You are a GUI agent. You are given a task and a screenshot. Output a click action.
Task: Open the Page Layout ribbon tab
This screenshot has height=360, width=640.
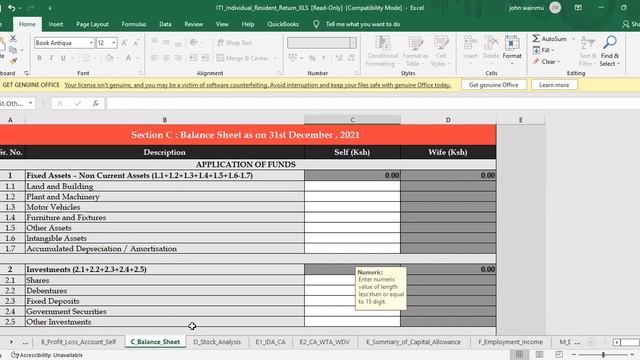pos(92,24)
